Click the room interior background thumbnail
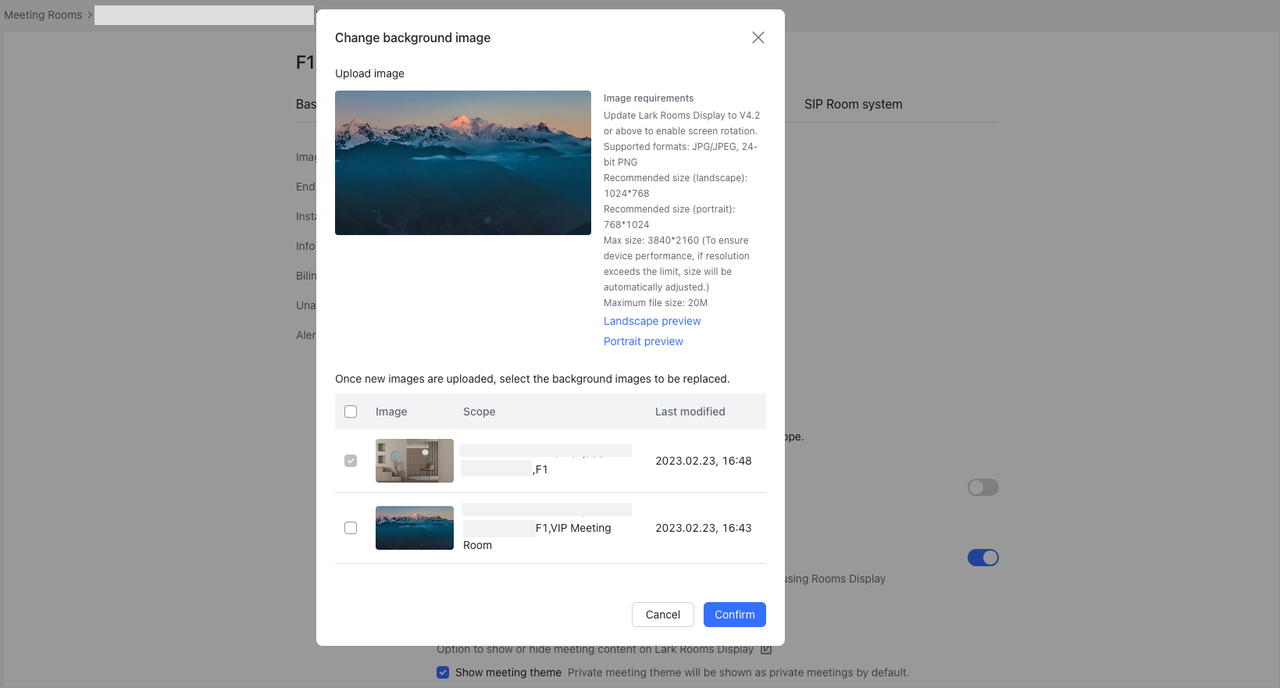Viewport: 1280px width, 688px height. pos(414,461)
